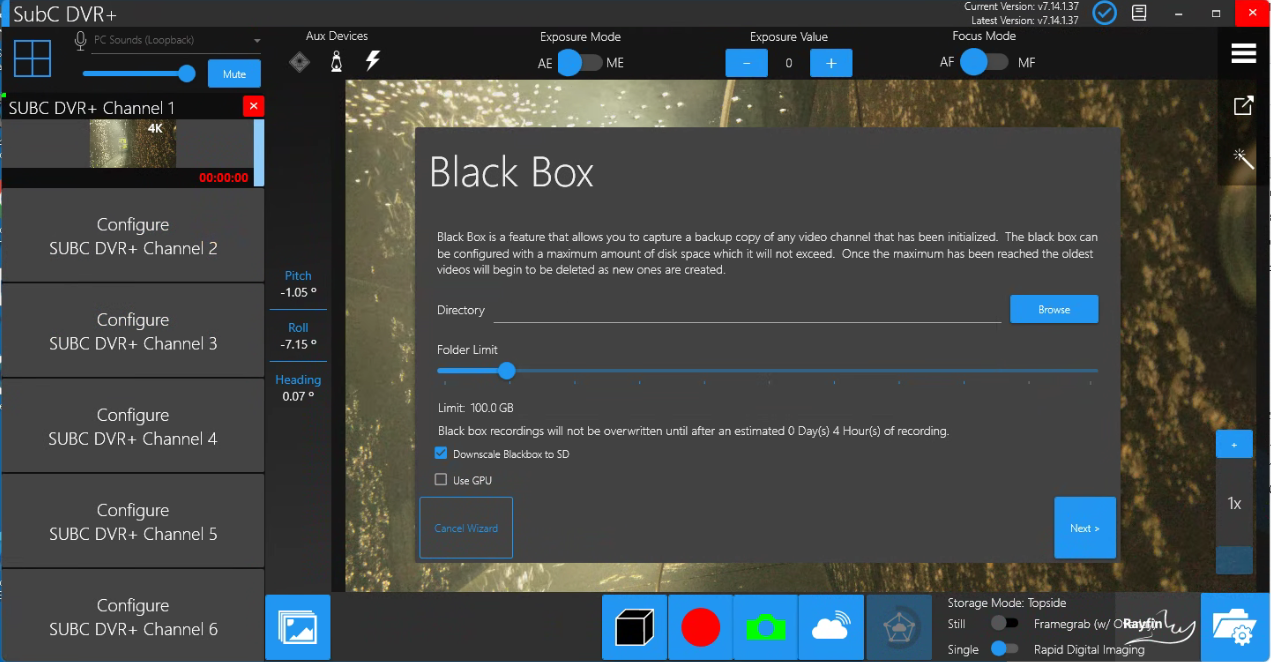Toggle Still / Framegrab switch

coord(1004,623)
